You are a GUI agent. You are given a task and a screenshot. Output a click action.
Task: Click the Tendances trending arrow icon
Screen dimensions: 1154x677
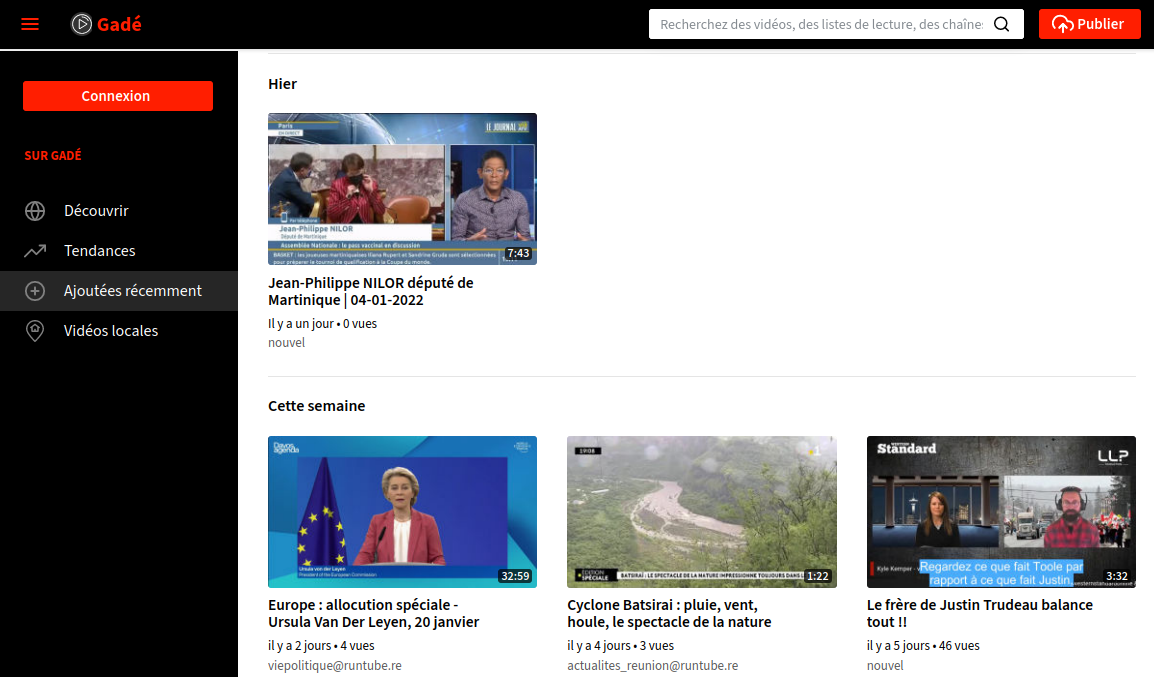(35, 251)
